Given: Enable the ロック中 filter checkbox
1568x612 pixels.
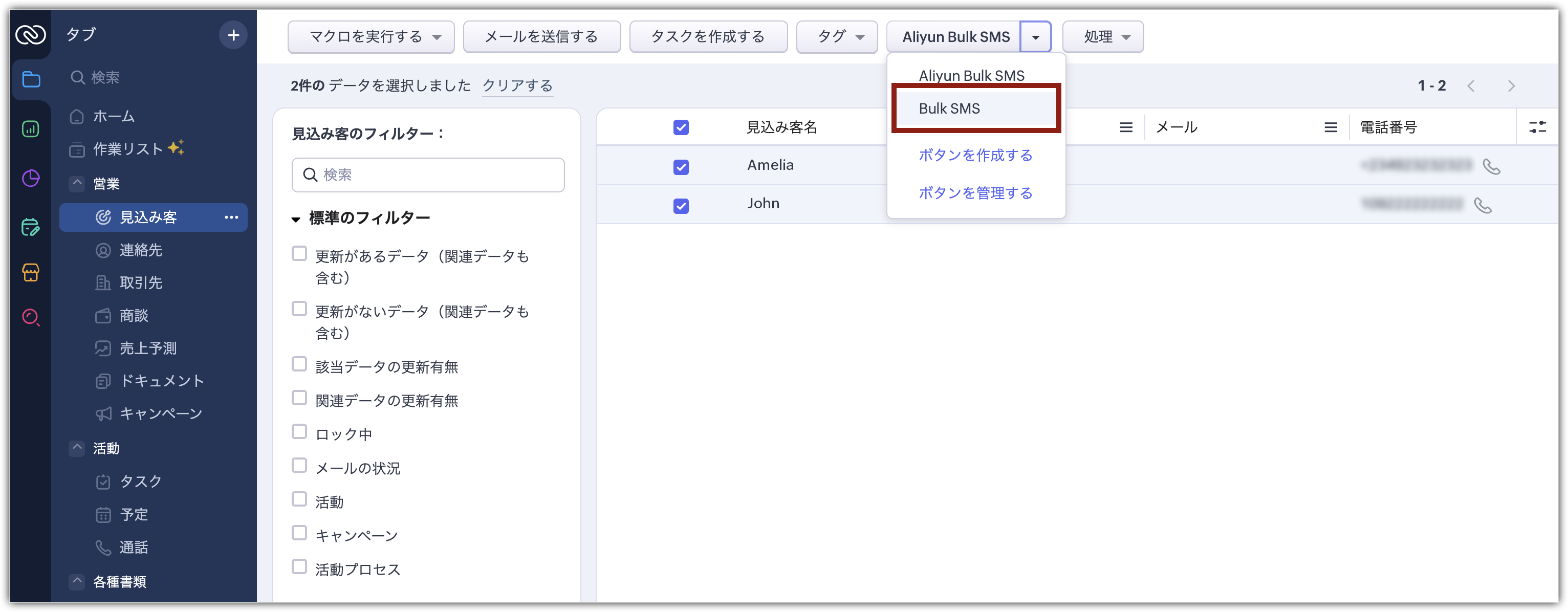Looking at the screenshot, I should coord(299,432).
